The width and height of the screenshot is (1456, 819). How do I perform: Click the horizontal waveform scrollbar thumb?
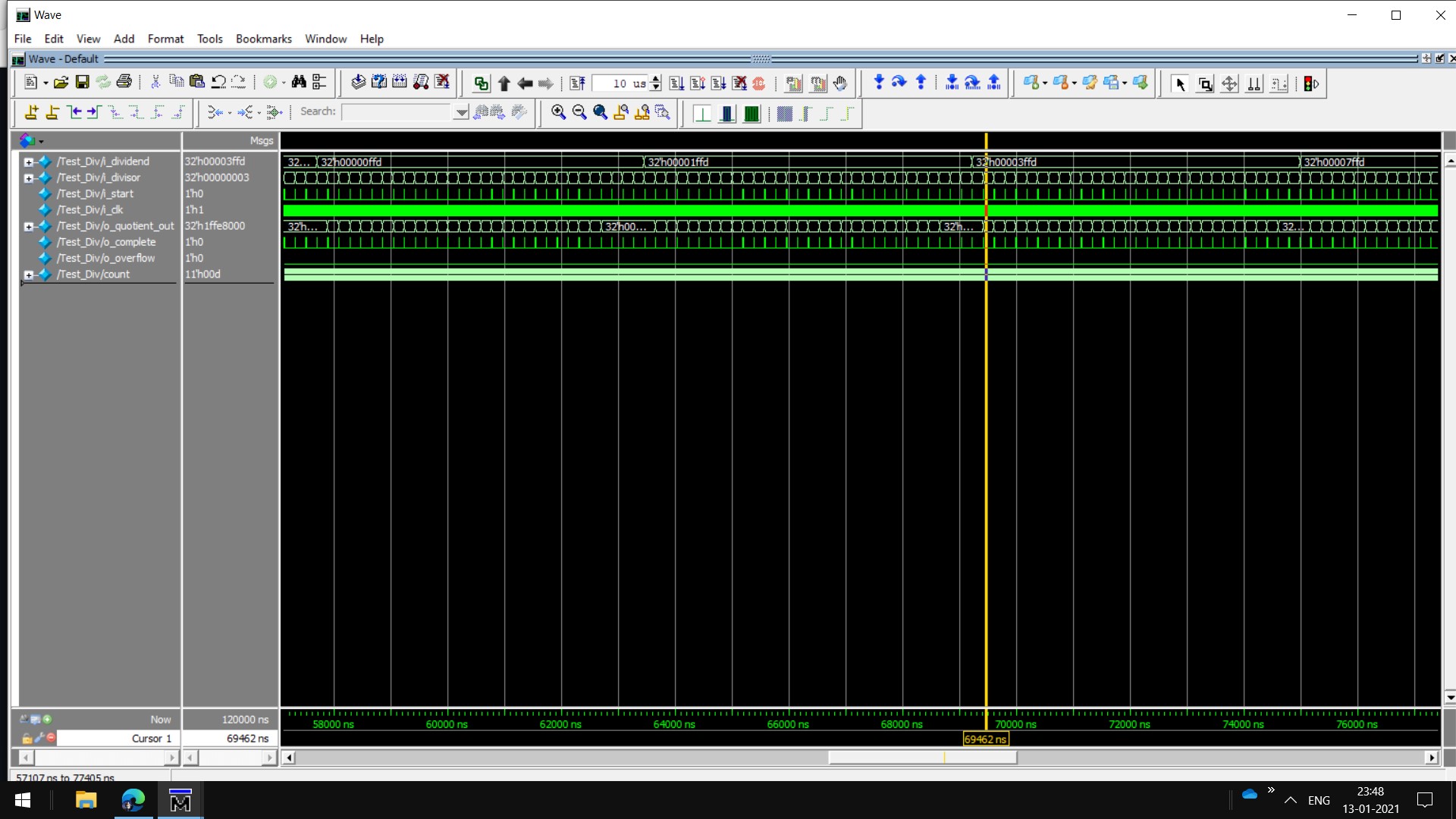pyautogui.click(x=921, y=758)
